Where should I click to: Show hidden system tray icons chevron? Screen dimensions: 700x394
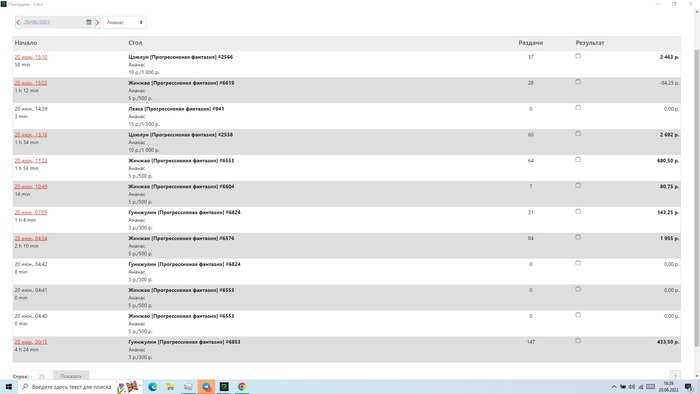pos(614,387)
